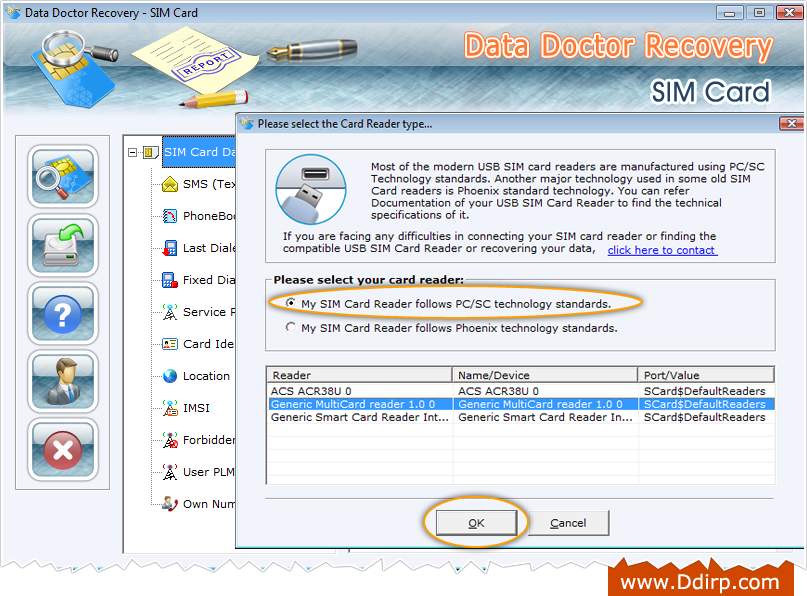Click the User PLMN tower icon
This screenshot has width=807, height=596.
(170, 472)
